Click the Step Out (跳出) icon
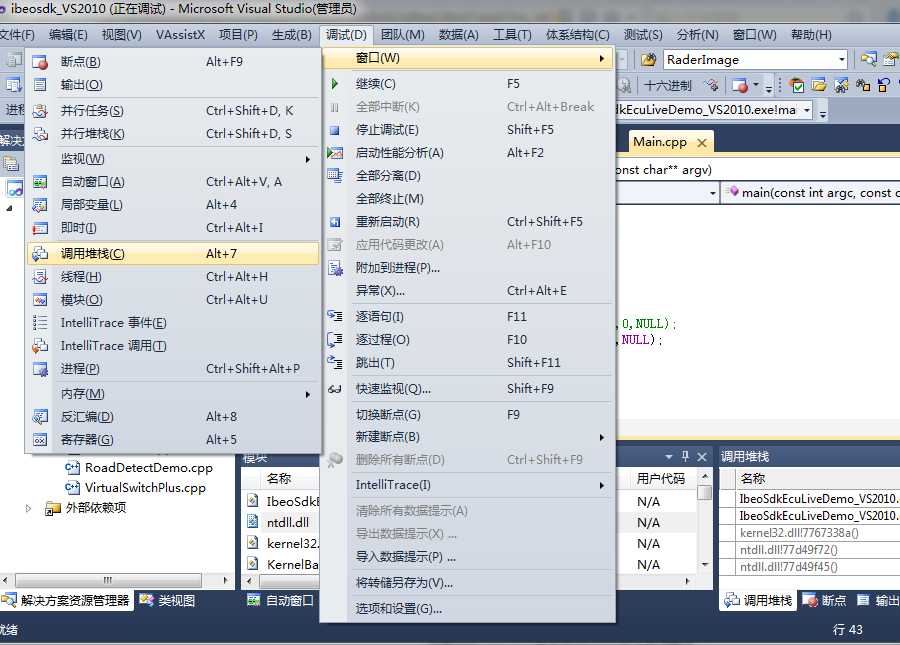The width and height of the screenshot is (900, 645). click(x=335, y=363)
